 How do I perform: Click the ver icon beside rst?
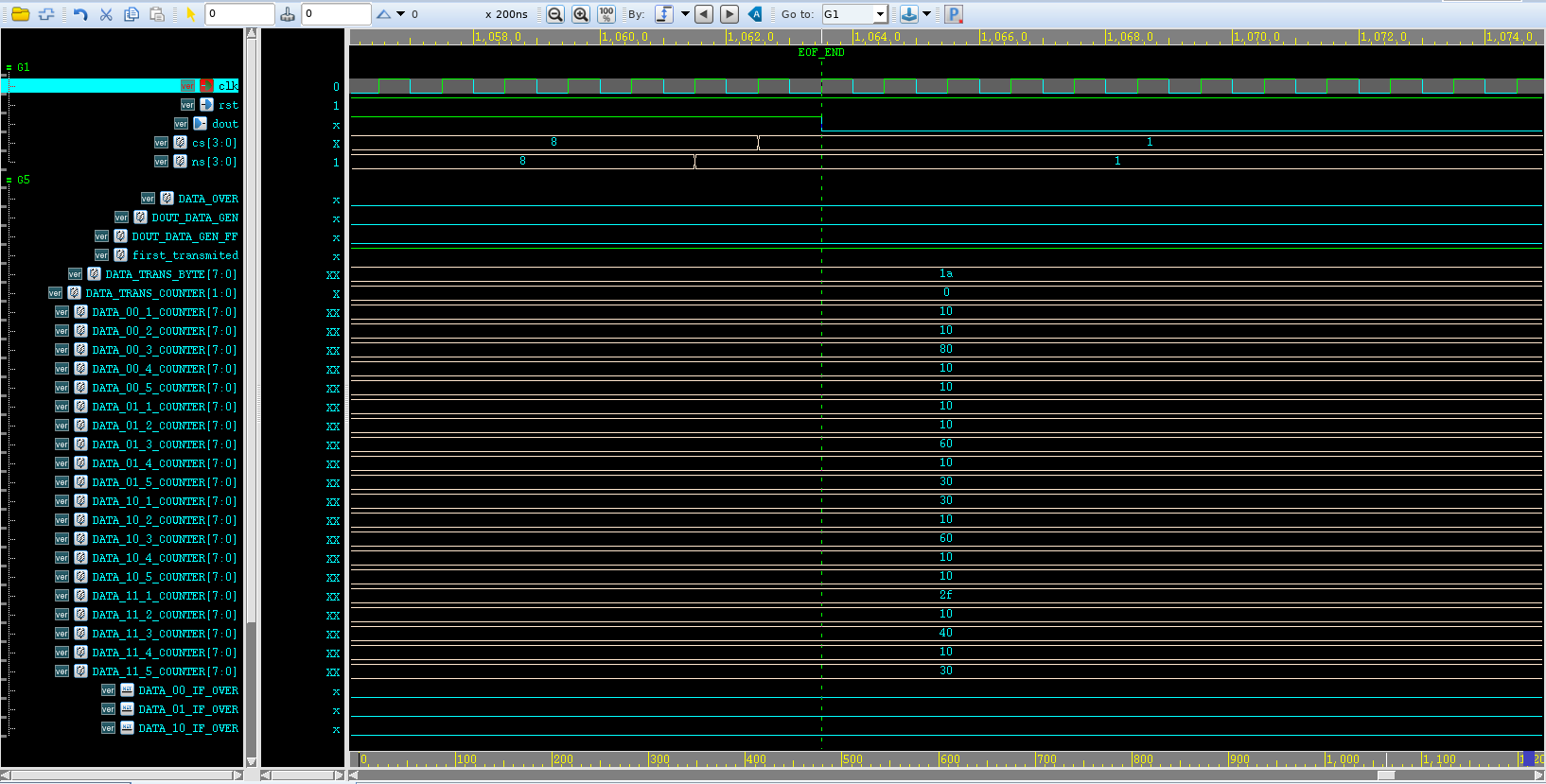pyautogui.click(x=187, y=105)
